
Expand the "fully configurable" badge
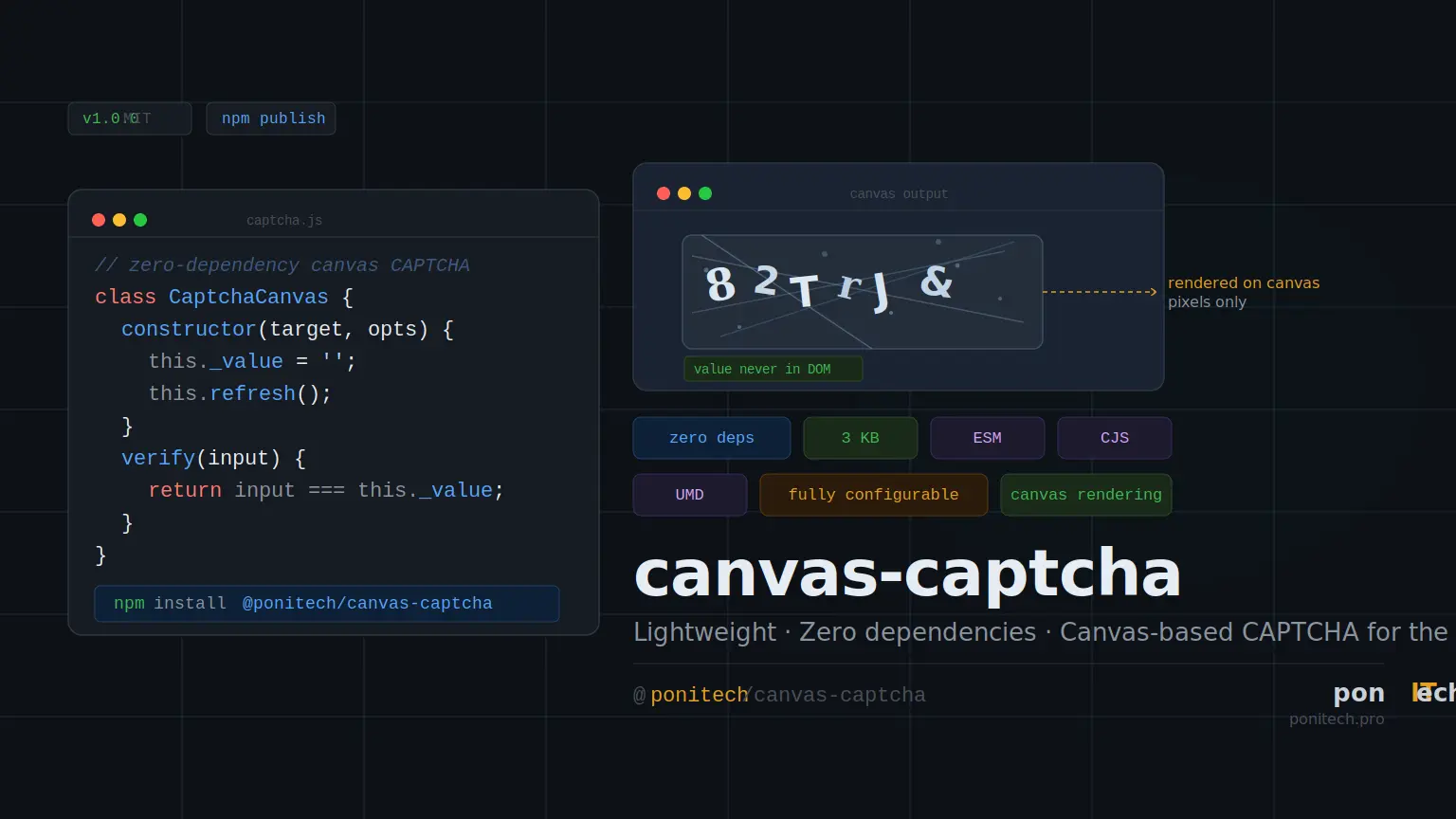872,494
